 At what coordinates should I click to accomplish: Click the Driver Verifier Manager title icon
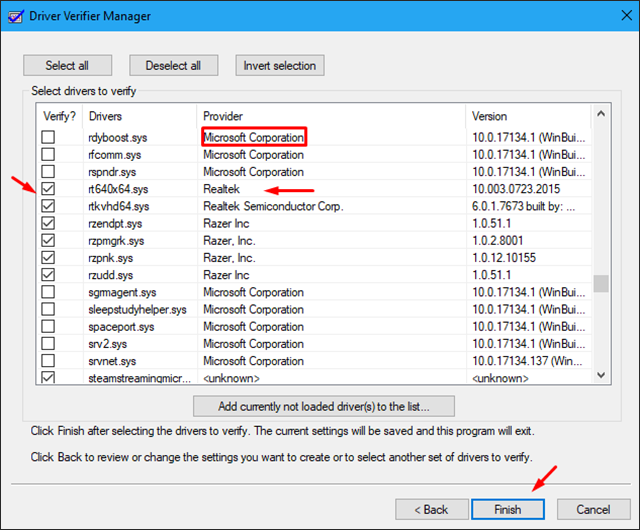click(x=16, y=17)
